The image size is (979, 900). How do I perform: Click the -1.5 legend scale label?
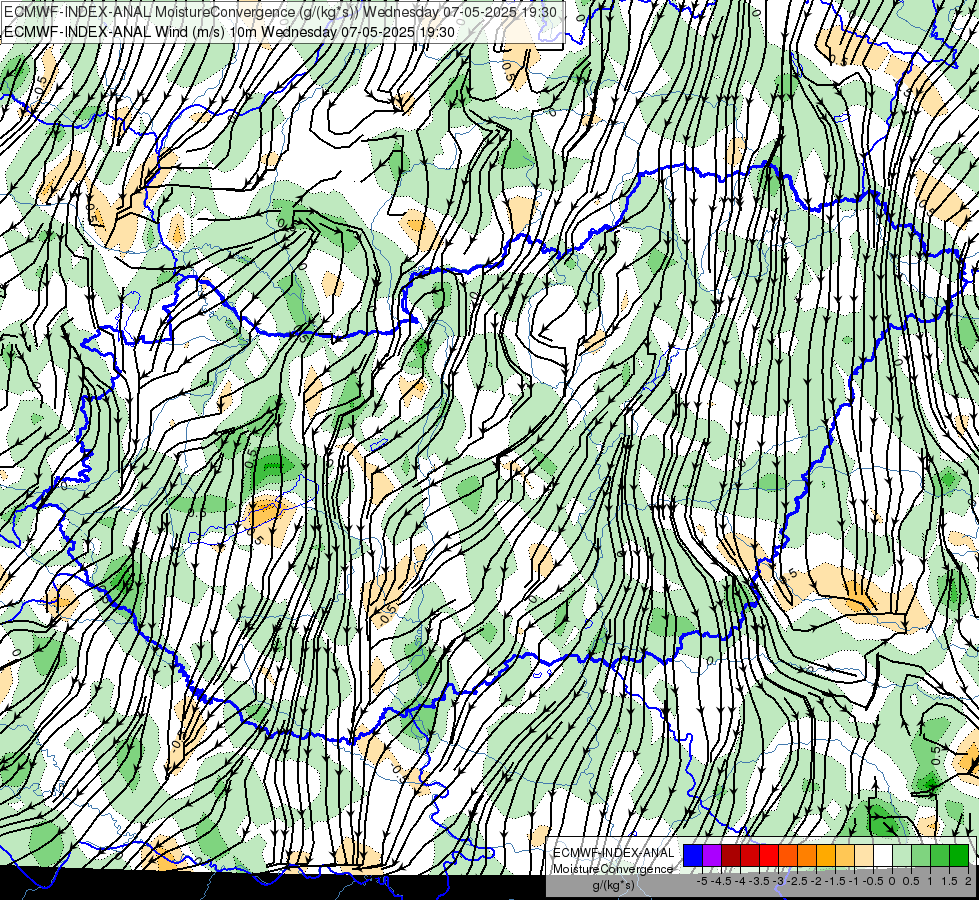[x=835, y=881]
